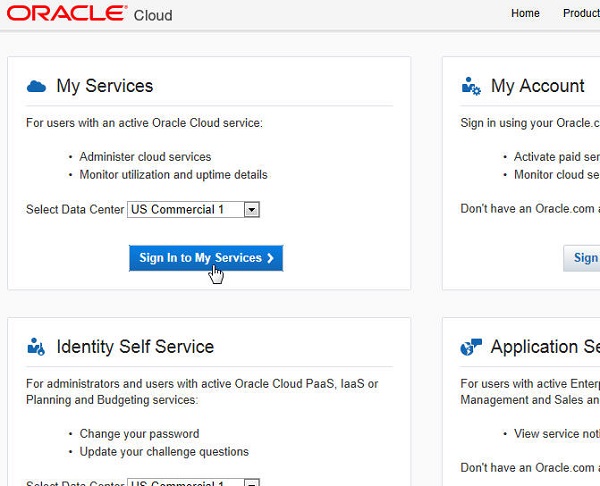This screenshot has width=600, height=486.
Task: Click the My Services cloud icon
Action: [36, 86]
